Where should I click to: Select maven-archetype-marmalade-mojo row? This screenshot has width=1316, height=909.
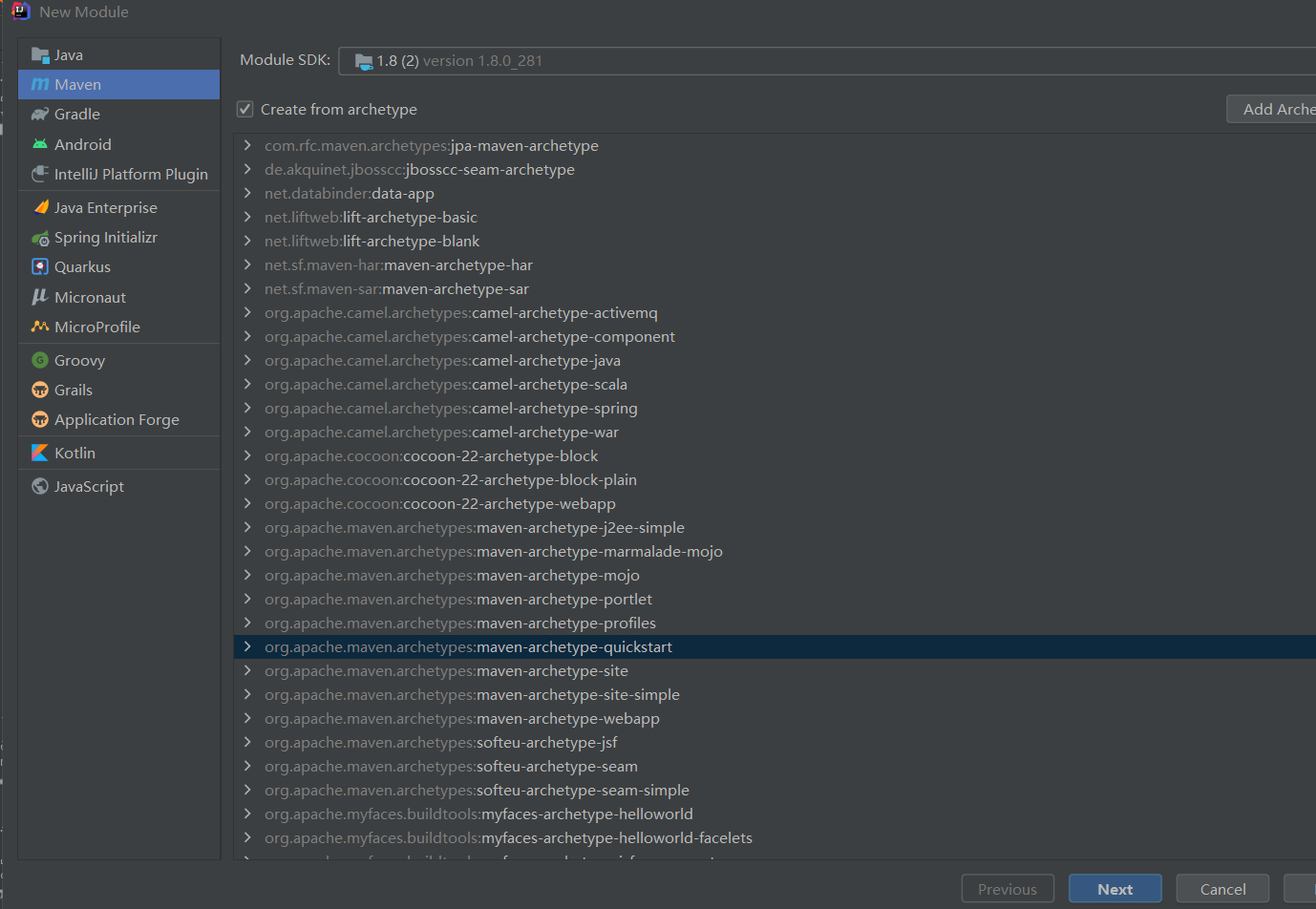775,551
